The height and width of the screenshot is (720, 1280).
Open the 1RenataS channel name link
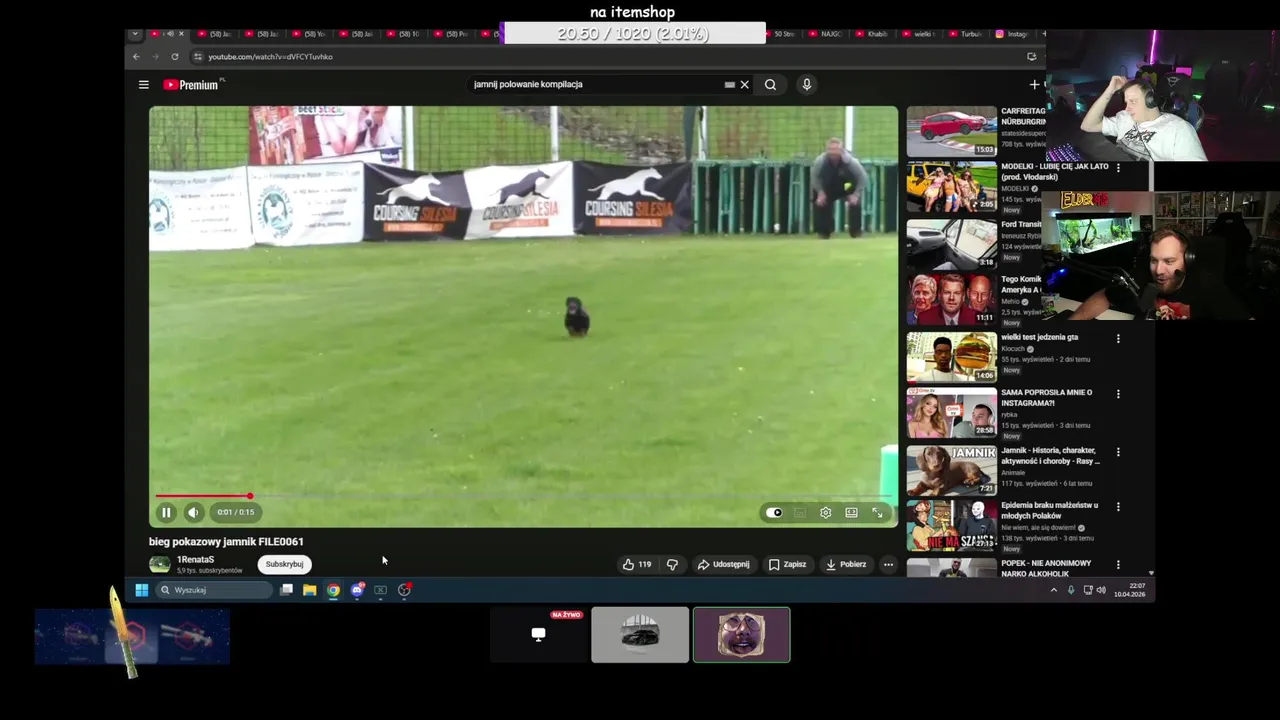point(195,560)
